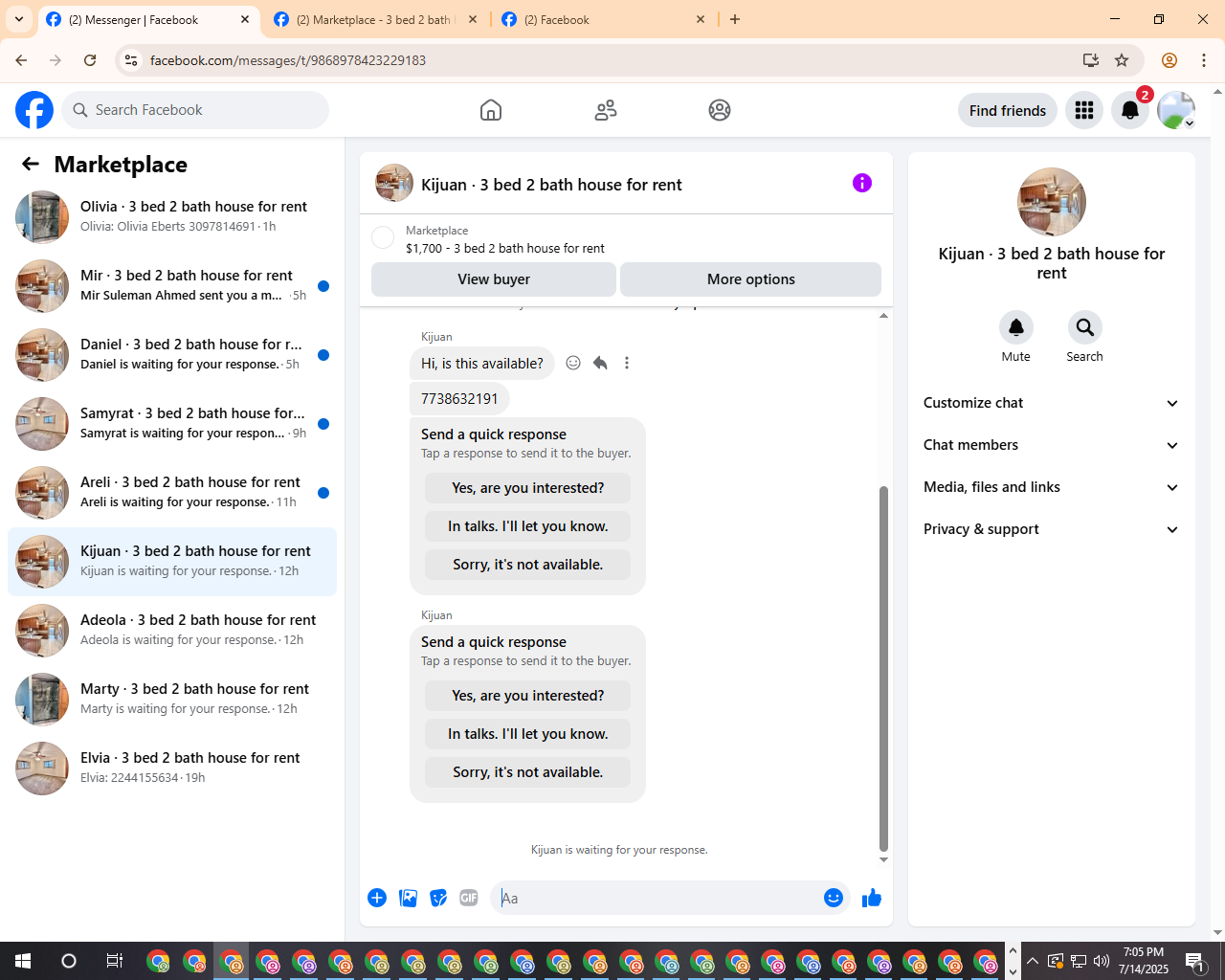Open Marty's house for rent conversation
The height and width of the screenshot is (980, 1225).
[172, 700]
